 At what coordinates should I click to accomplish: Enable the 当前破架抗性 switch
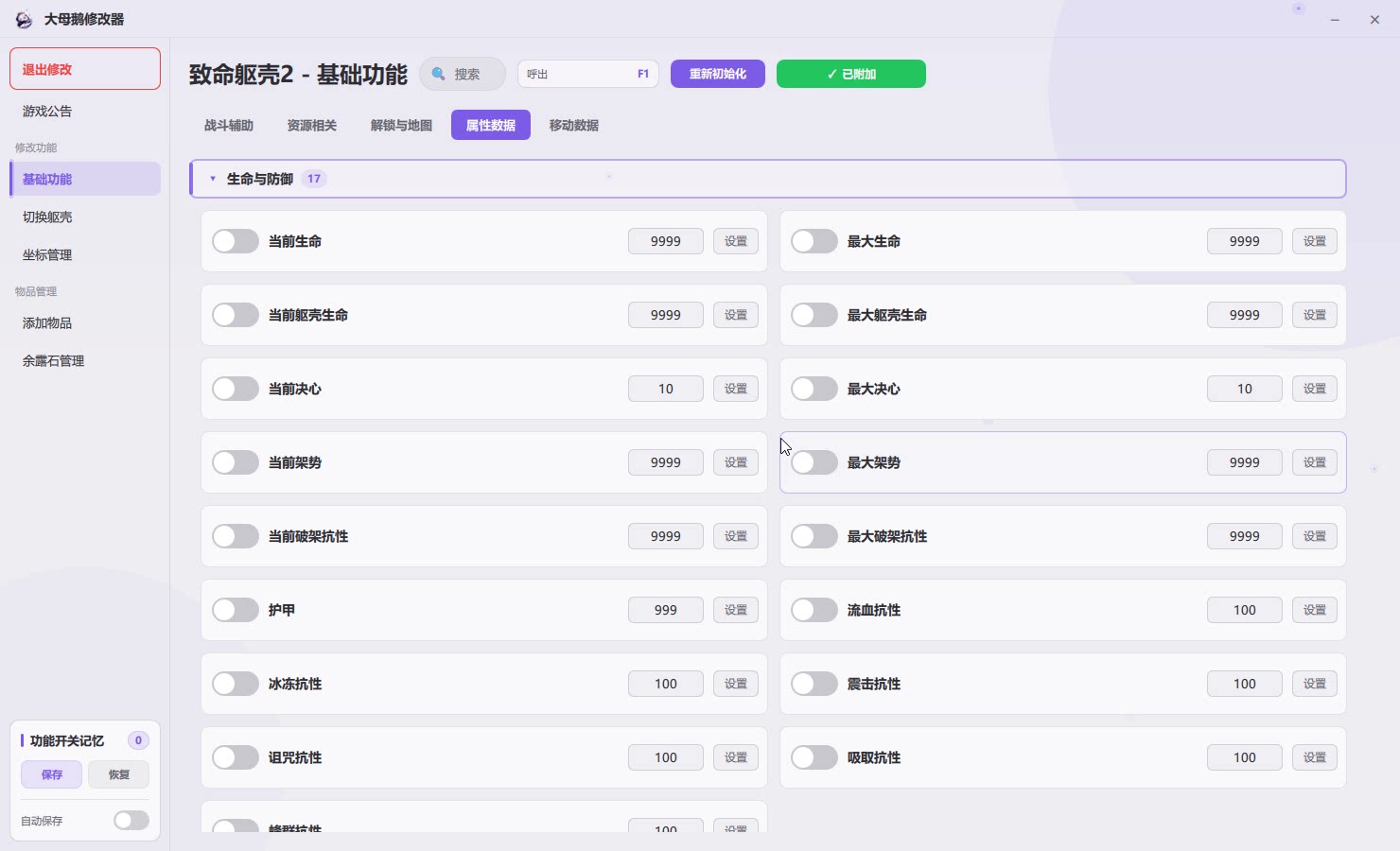(x=236, y=536)
